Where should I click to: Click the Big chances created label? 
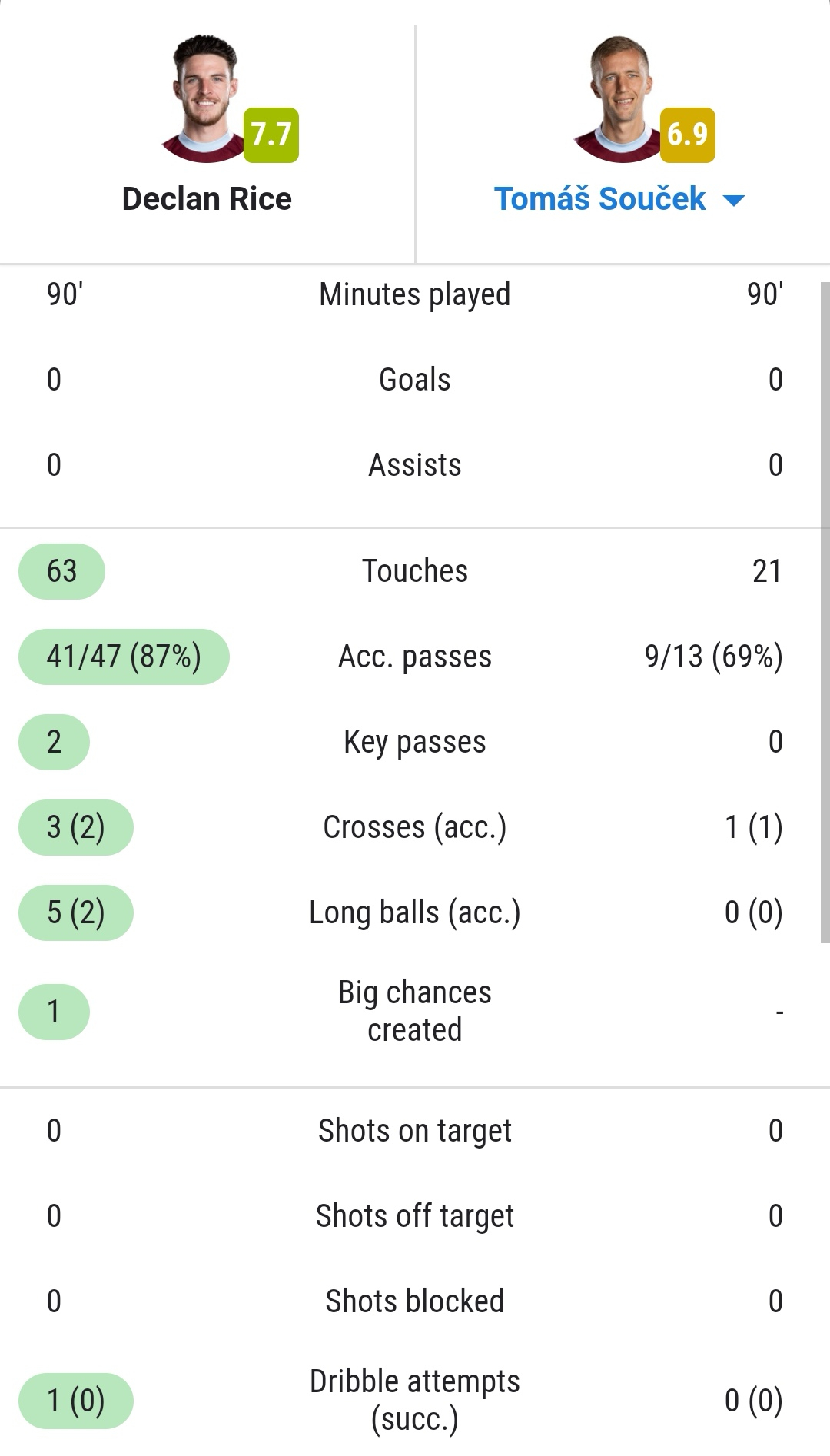coord(415,1011)
